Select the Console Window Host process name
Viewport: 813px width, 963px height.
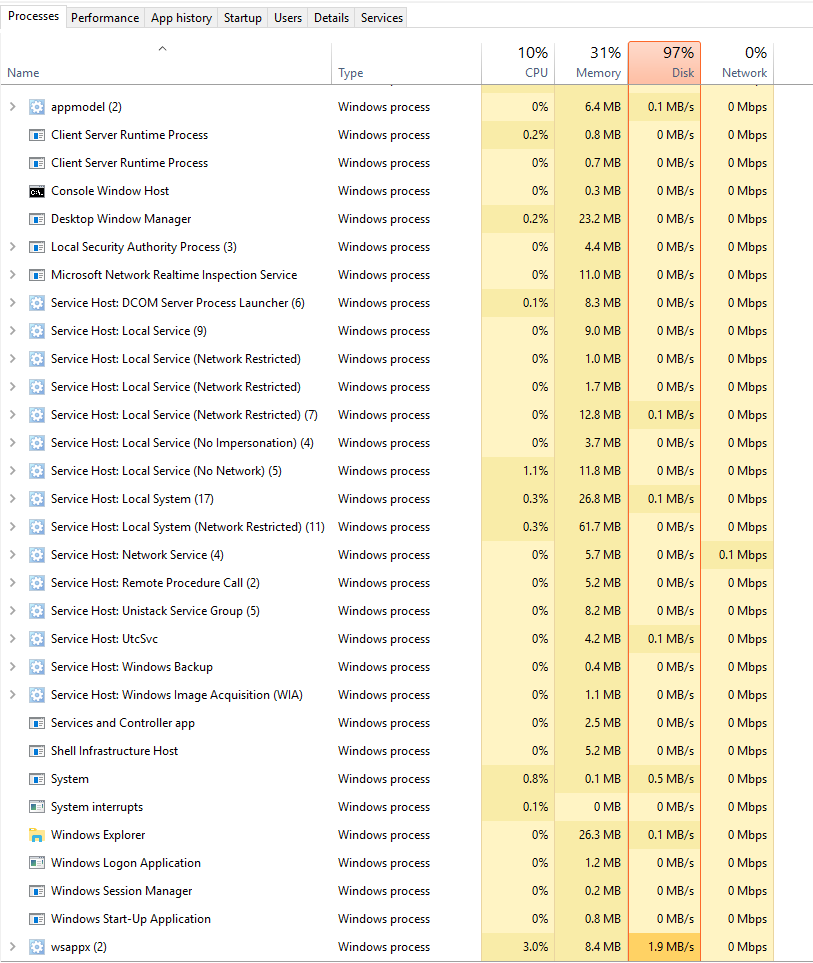110,191
